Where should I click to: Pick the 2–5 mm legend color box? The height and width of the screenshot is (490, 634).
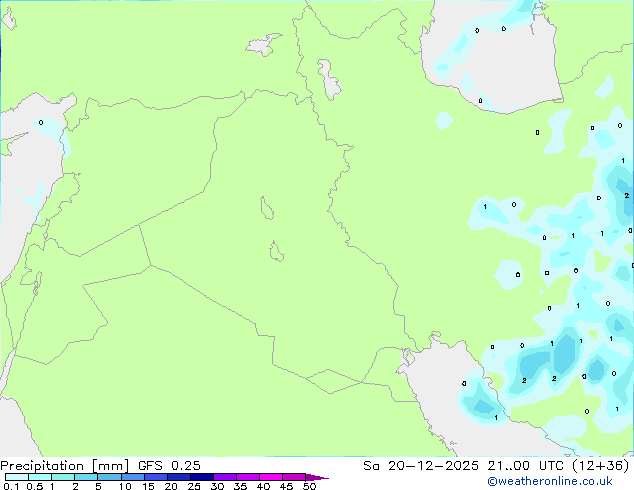click(x=86, y=477)
